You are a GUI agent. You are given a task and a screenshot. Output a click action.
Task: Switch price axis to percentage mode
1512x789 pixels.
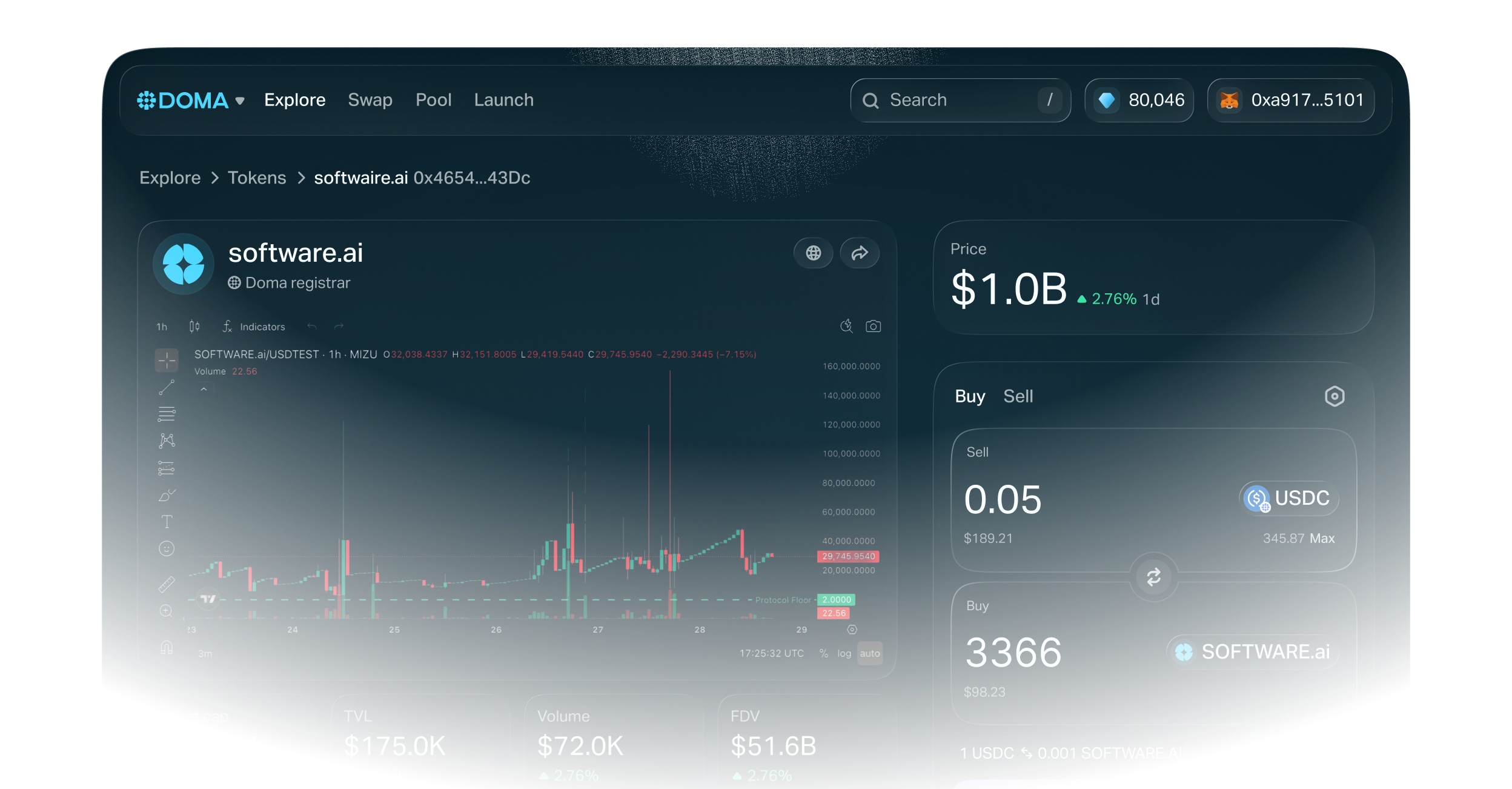(823, 653)
